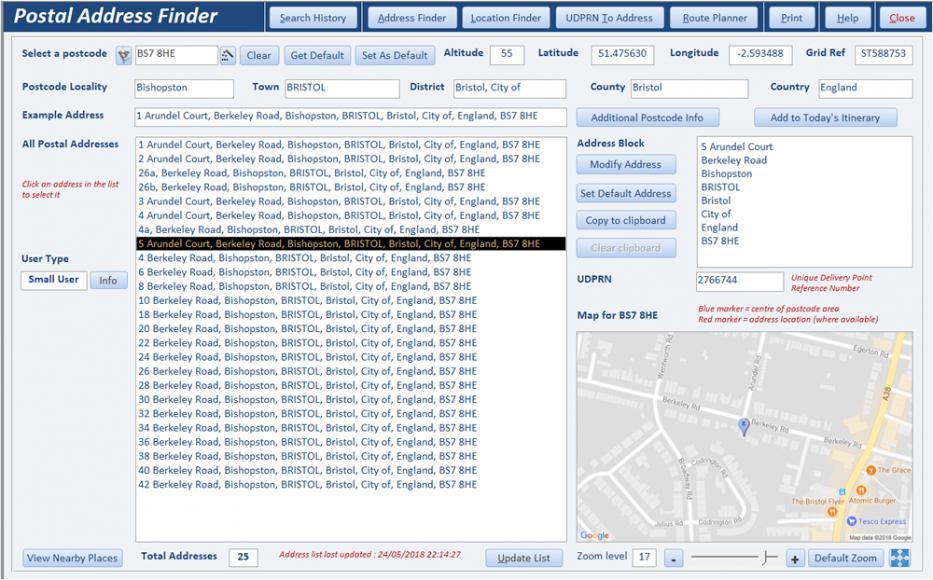This screenshot has width=933, height=580.
Task: Click the Example Address field
Action: point(351,117)
